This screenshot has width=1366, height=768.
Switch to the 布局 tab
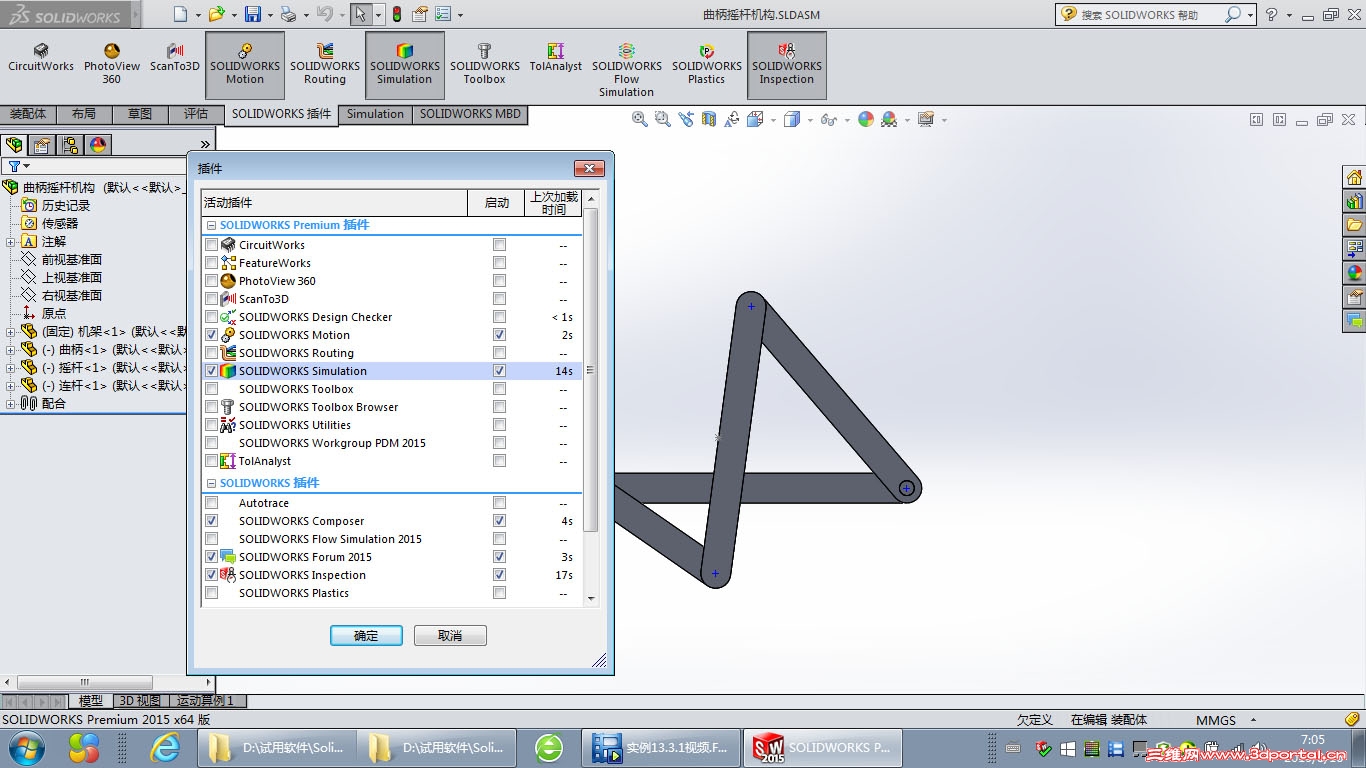(84, 114)
